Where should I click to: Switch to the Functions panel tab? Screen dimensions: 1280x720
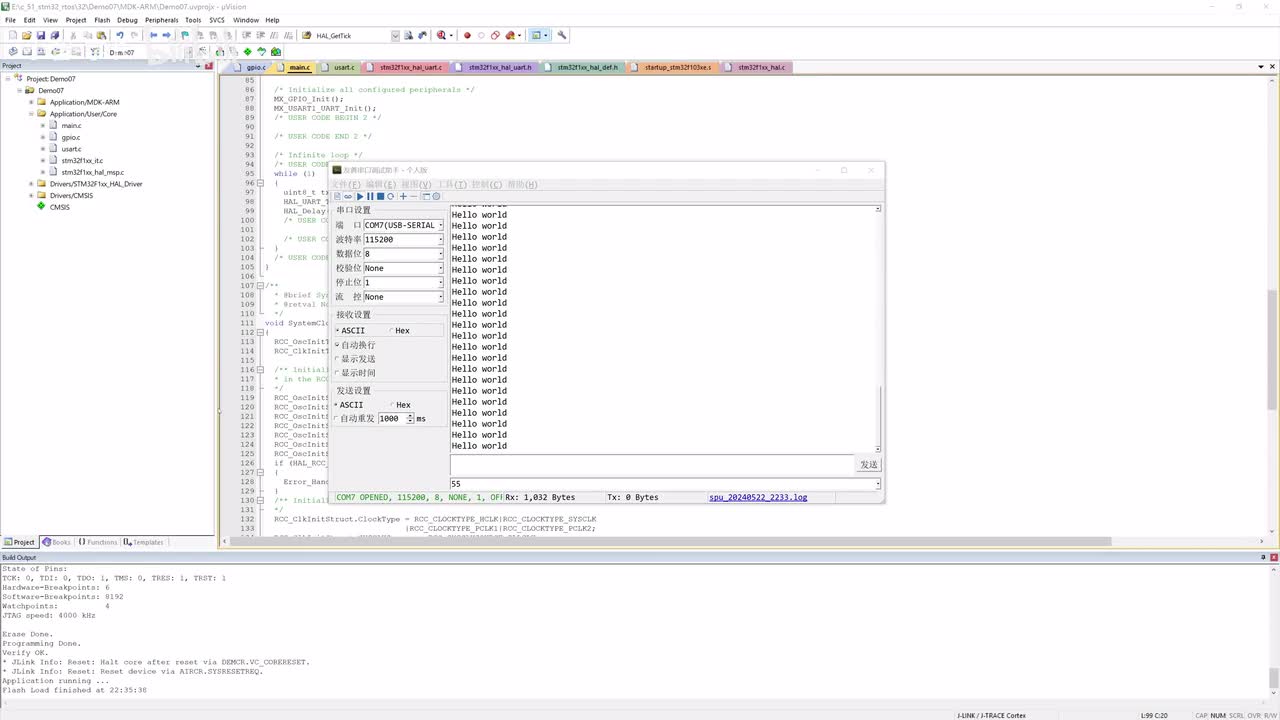(98, 542)
